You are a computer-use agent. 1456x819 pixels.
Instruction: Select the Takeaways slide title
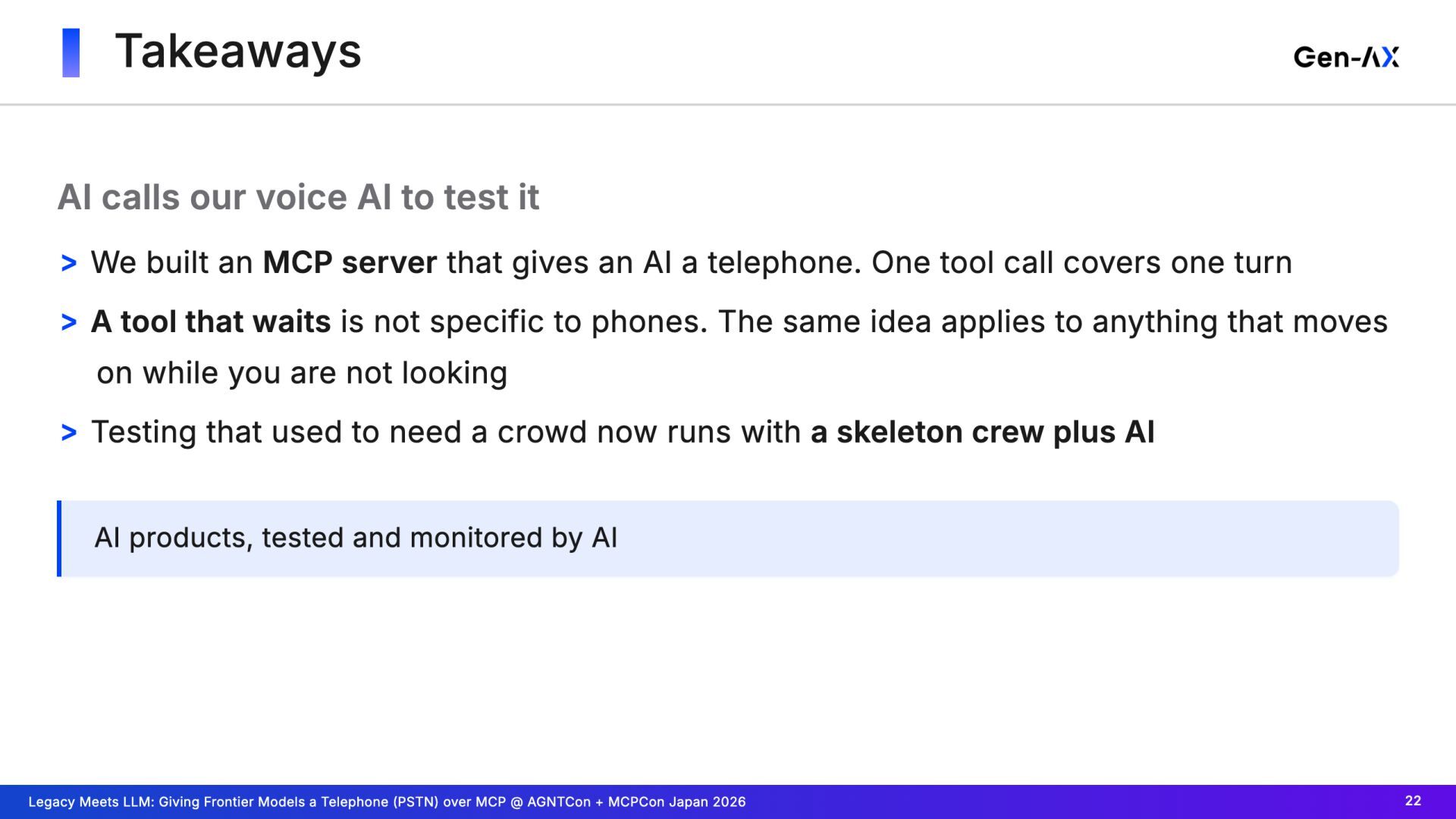pyautogui.click(x=238, y=52)
